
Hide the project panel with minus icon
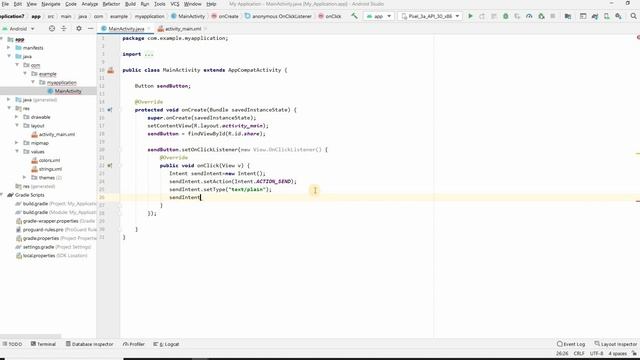(91, 29)
